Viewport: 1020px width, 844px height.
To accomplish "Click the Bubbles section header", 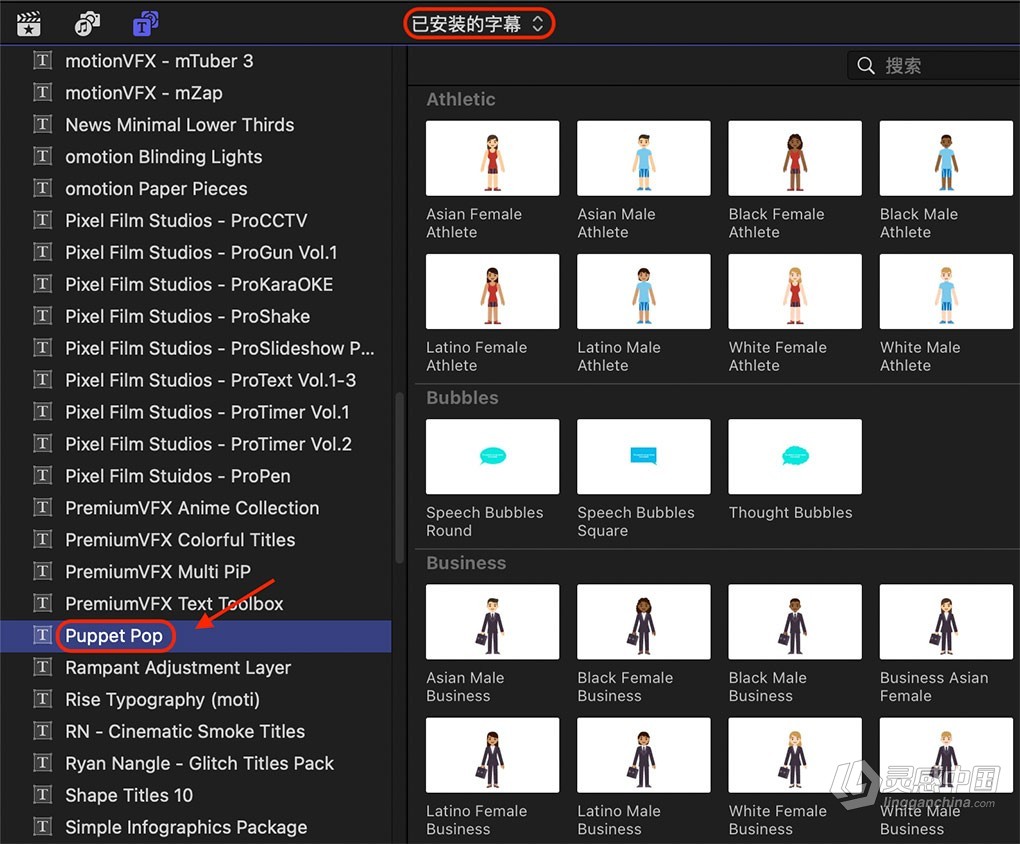I will tap(463, 398).
